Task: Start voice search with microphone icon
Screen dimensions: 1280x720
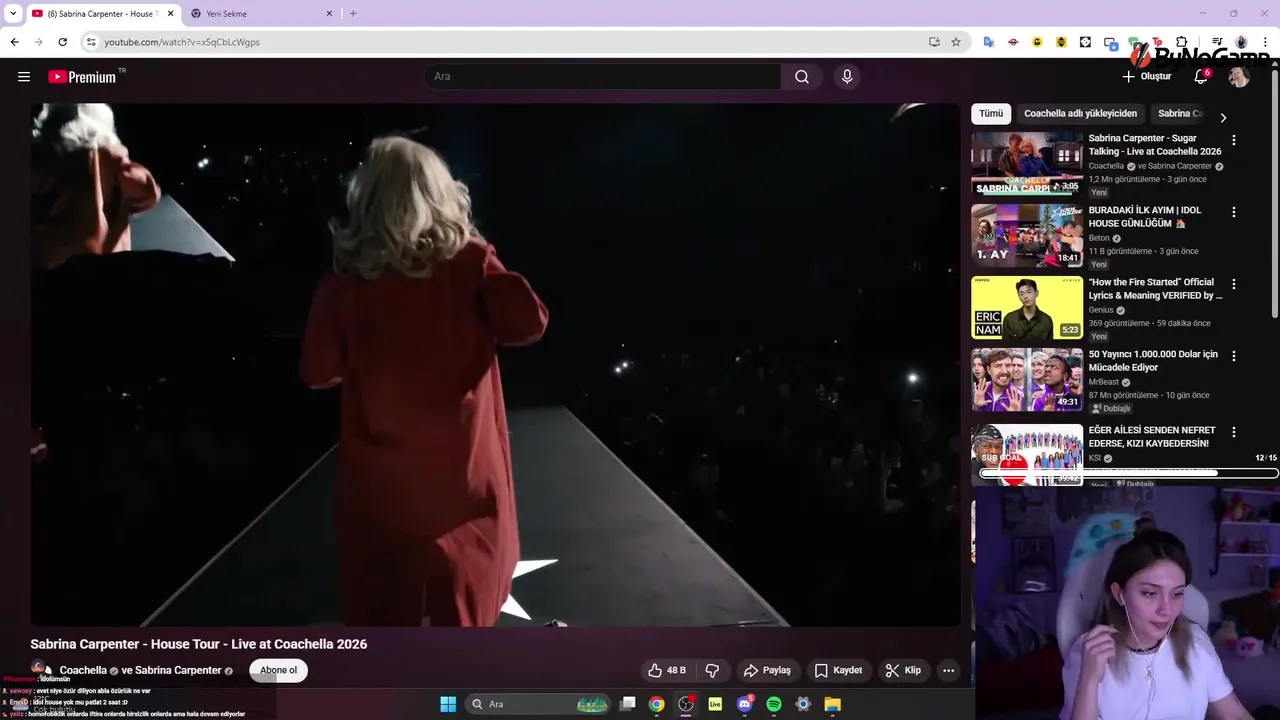Action: point(847,76)
